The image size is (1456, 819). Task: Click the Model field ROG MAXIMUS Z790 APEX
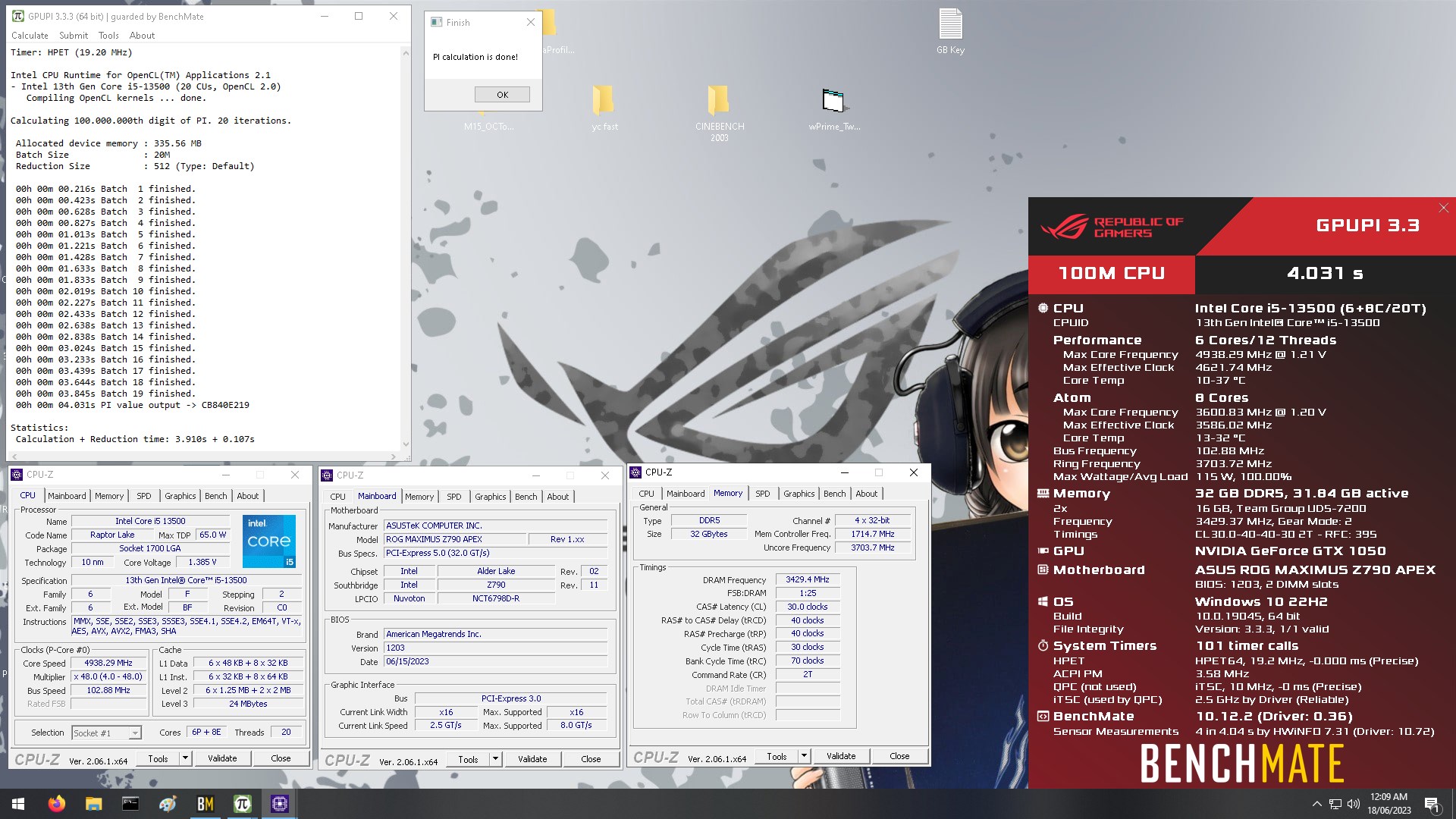(x=454, y=539)
